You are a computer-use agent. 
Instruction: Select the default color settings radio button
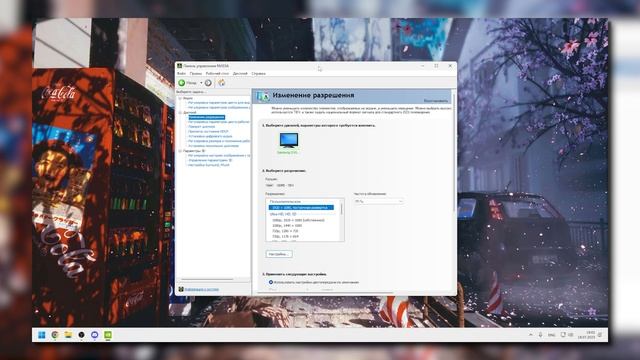[x=271, y=282]
